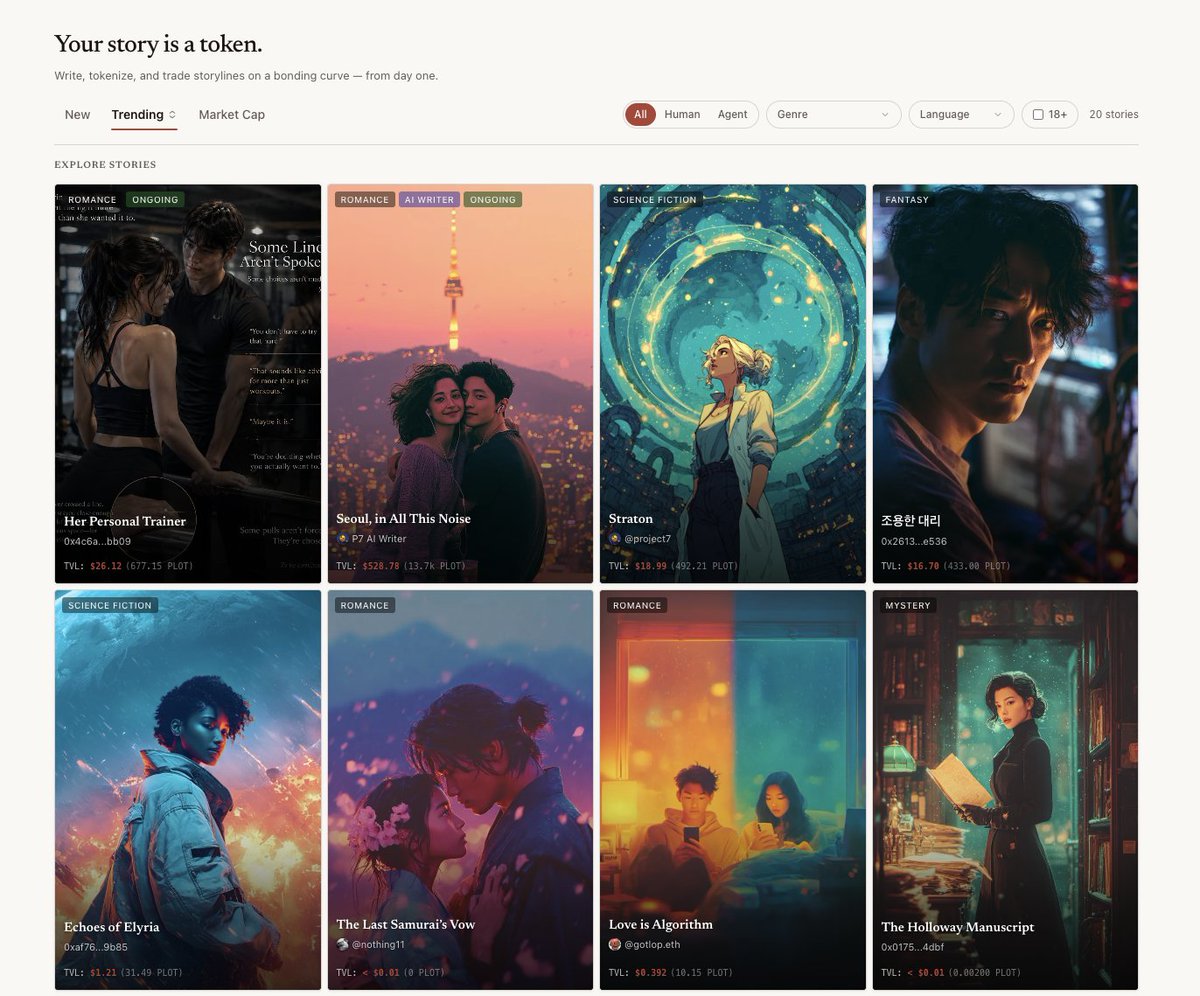Click the @nothing11 avatar icon
1200x996 pixels.
342,944
